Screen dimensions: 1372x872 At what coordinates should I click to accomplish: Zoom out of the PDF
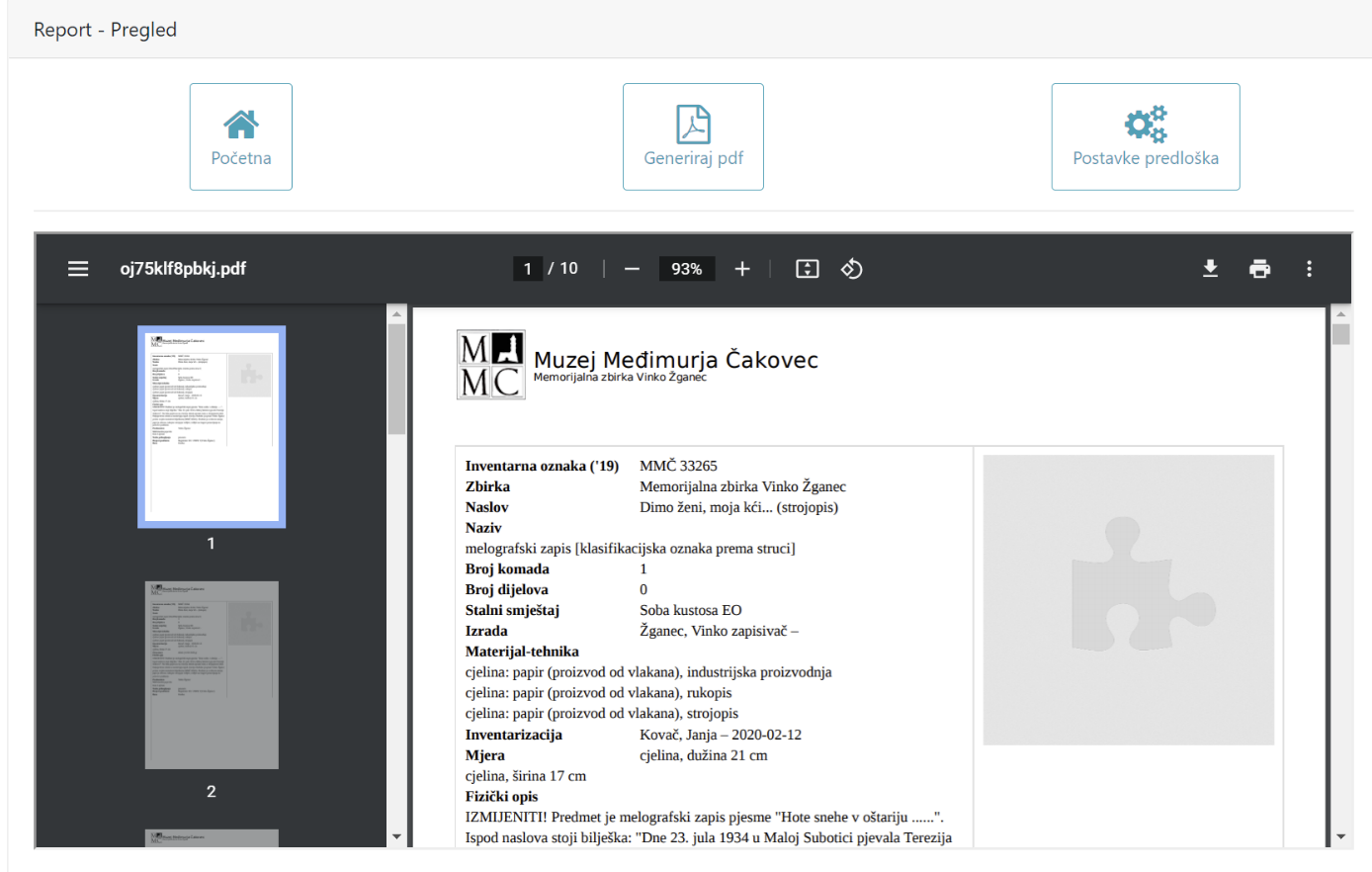632,268
